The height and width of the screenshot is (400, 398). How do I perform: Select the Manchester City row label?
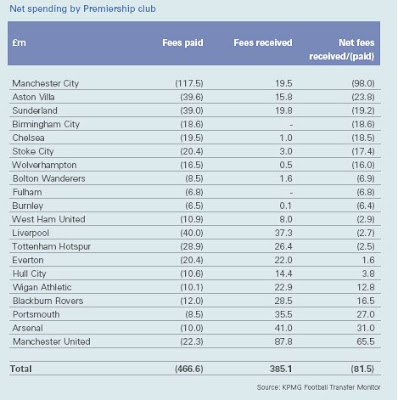(45, 83)
